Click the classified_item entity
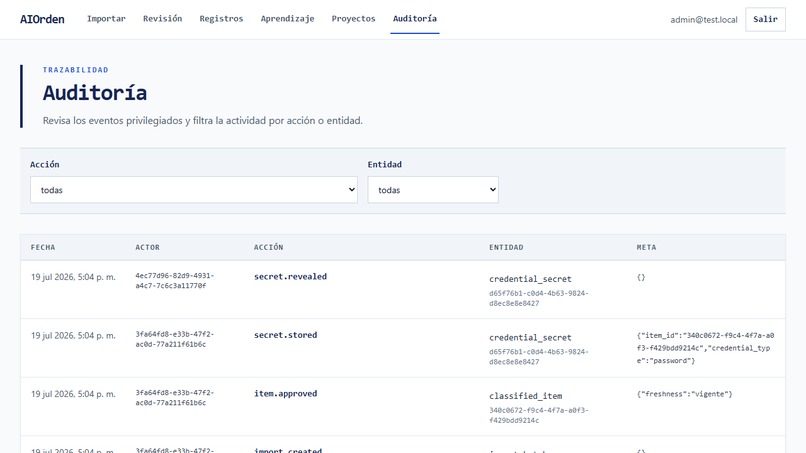The image size is (806, 453). (525, 396)
